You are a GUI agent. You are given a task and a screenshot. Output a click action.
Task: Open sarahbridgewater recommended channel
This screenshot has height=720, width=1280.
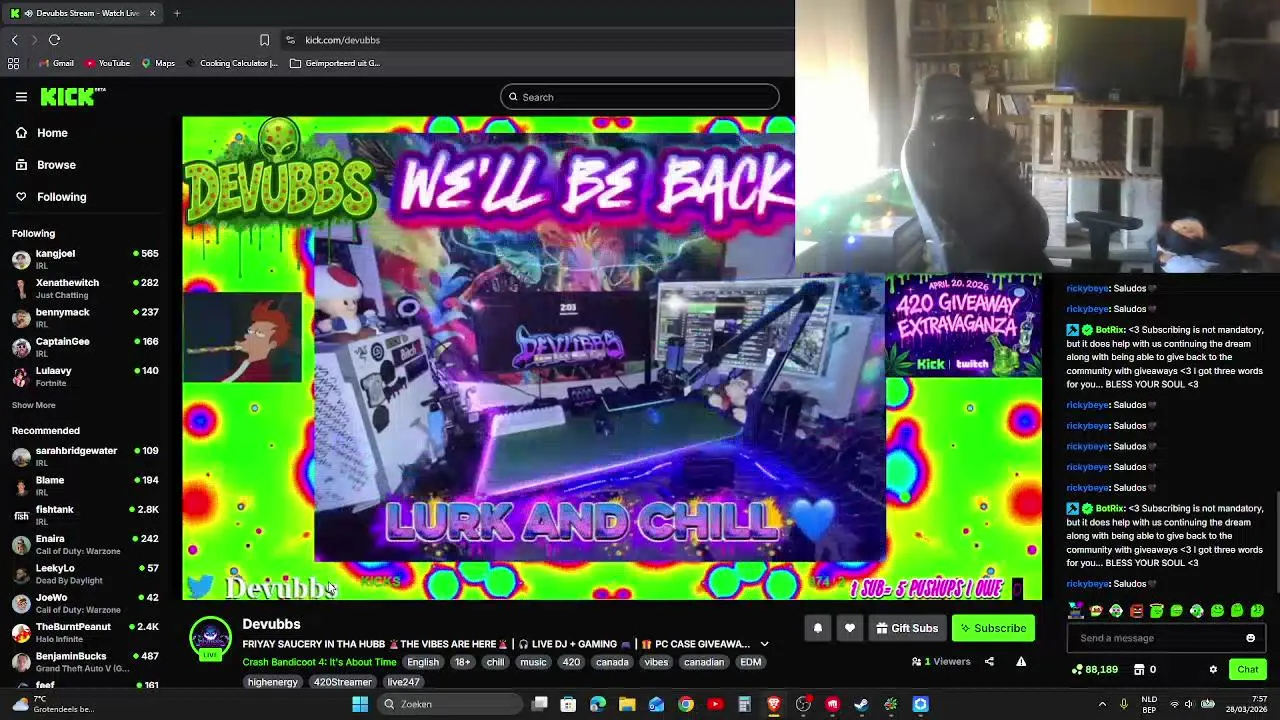coord(86,456)
